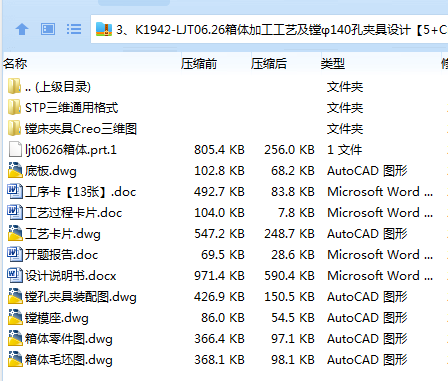
Task: Select the file name 箱体毛坯图.dwg
Action: [69, 360]
